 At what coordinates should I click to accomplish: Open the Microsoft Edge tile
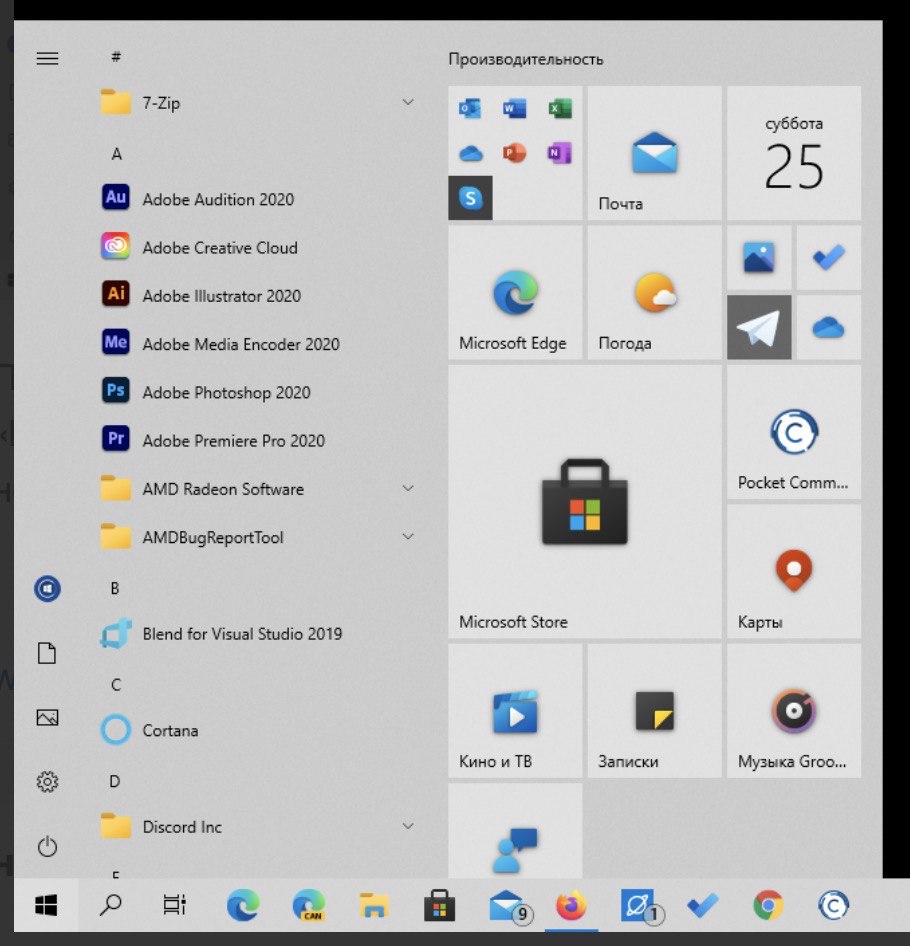tap(515, 293)
